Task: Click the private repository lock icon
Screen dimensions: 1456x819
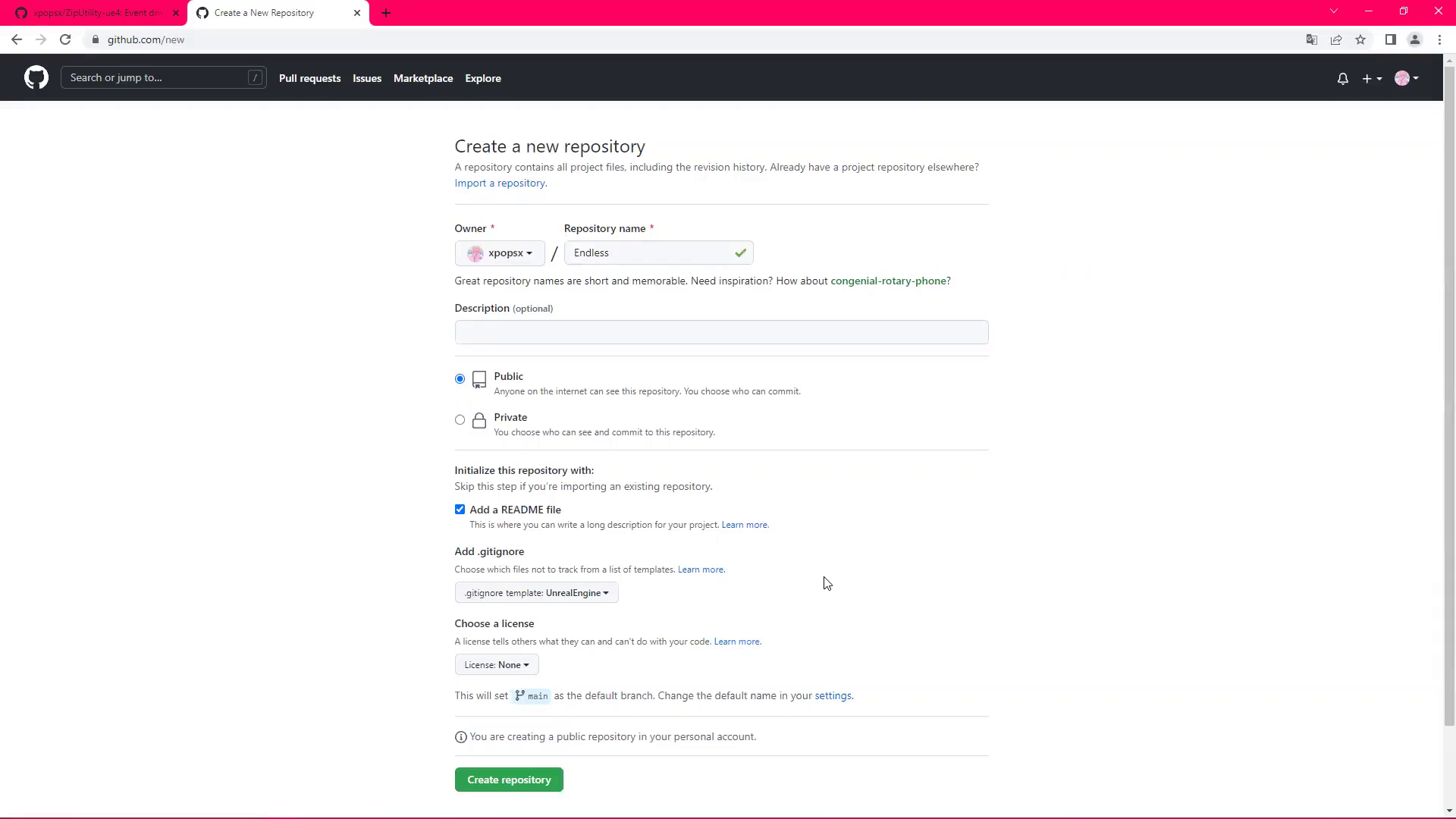Action: (479, 421)
